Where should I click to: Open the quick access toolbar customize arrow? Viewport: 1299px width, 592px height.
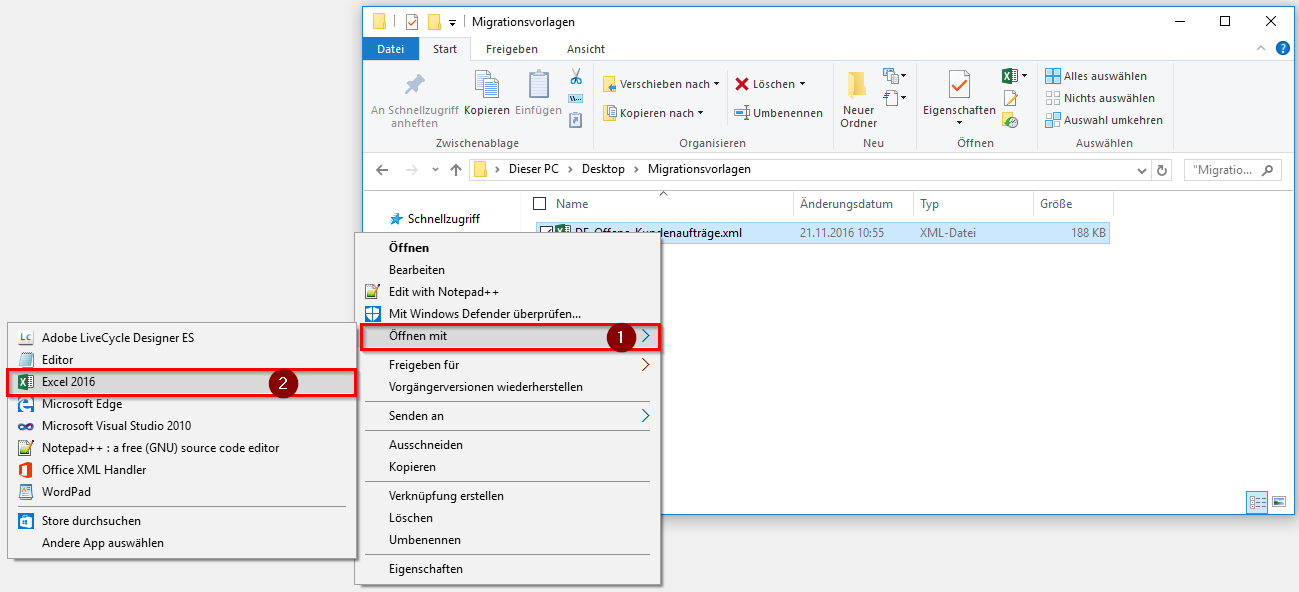453,22
